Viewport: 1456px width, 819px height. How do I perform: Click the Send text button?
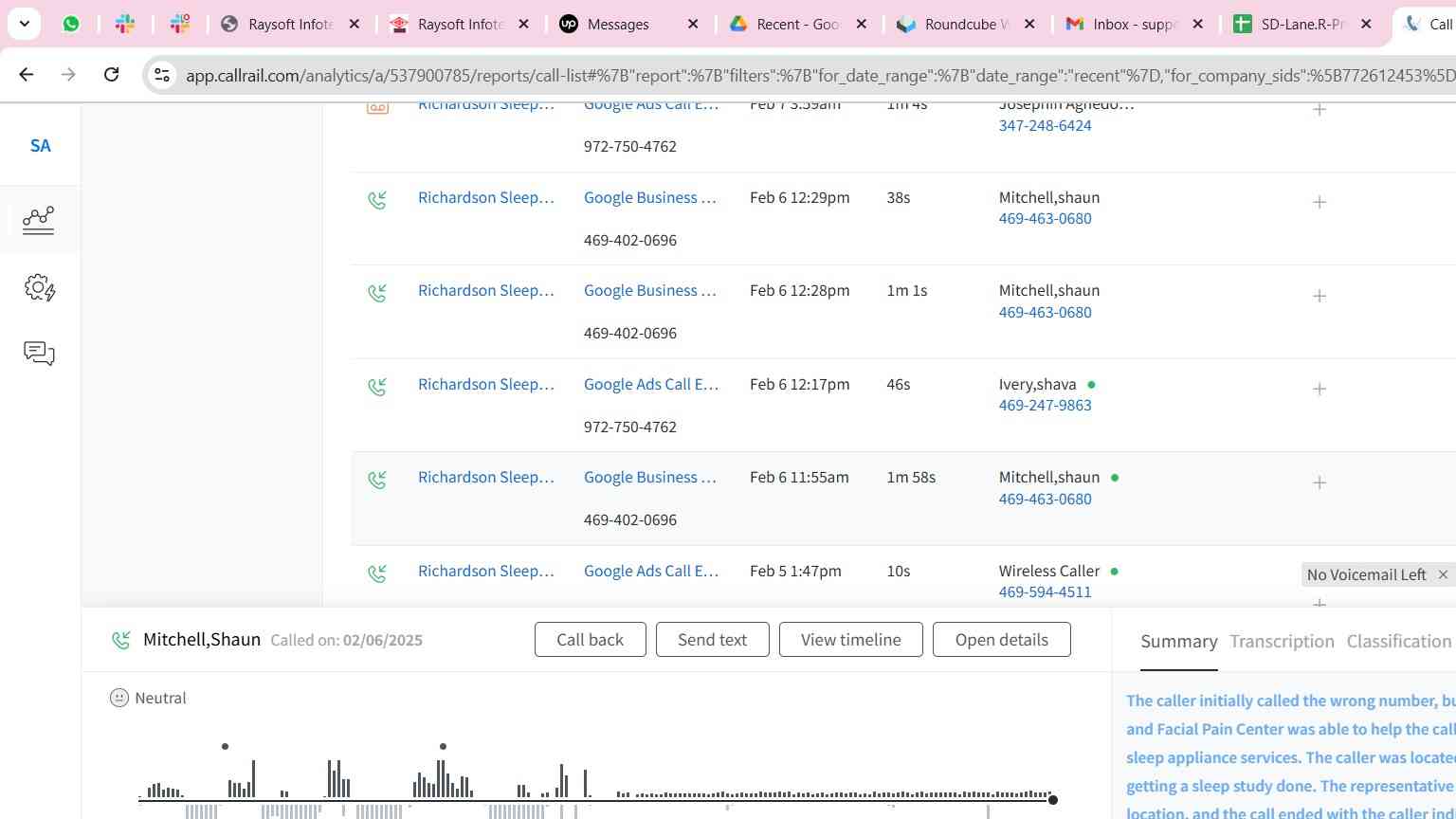[712, 640]
